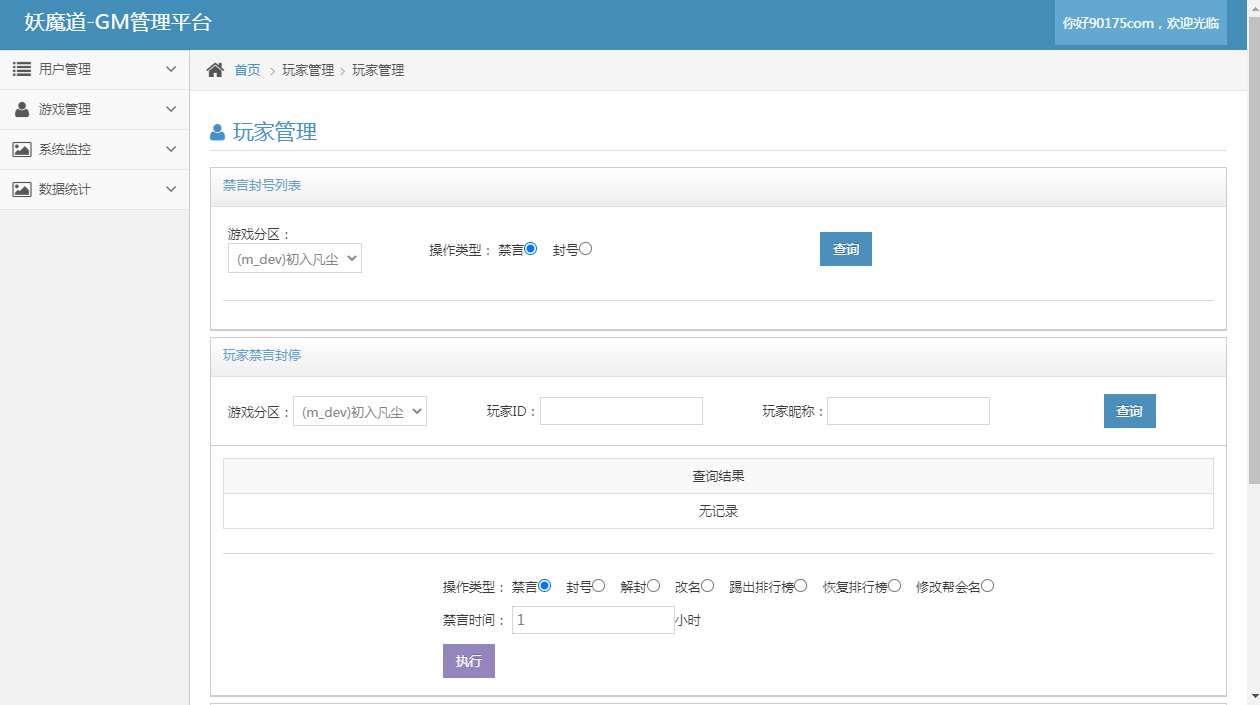The image size is (1260, 705).
Task: Open the 系统监控 sidebar menu
Action: 94,149
